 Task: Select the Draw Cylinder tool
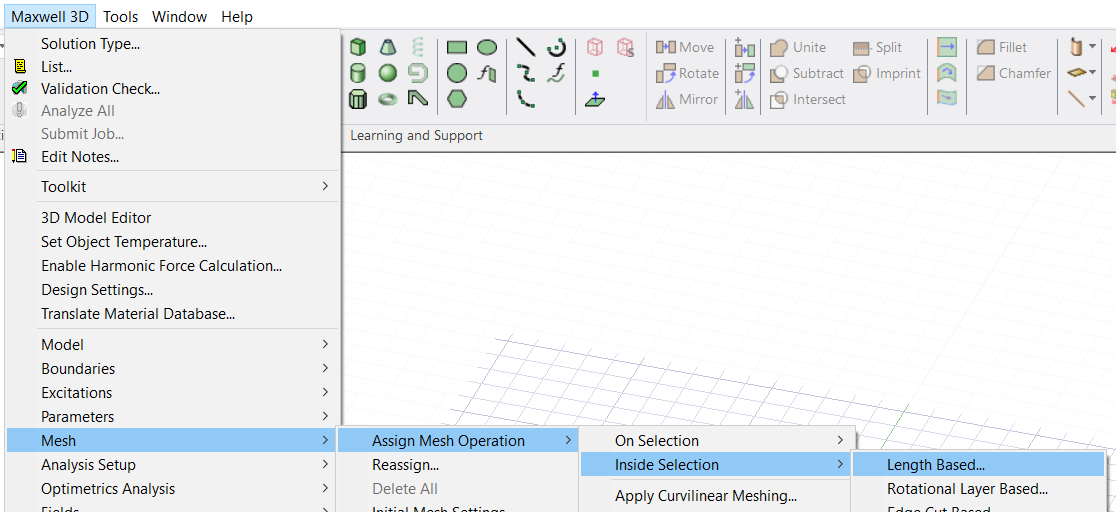(358, 73)
